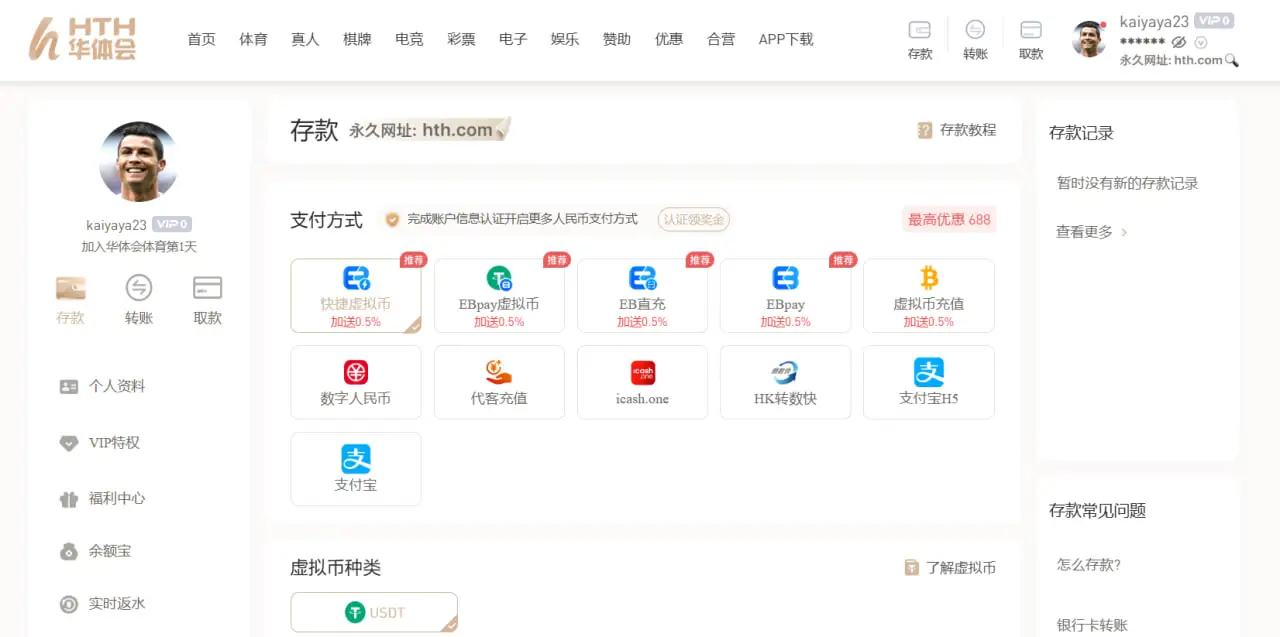Click the 认证领奖金 button
1280x637 pixels.
693,219
